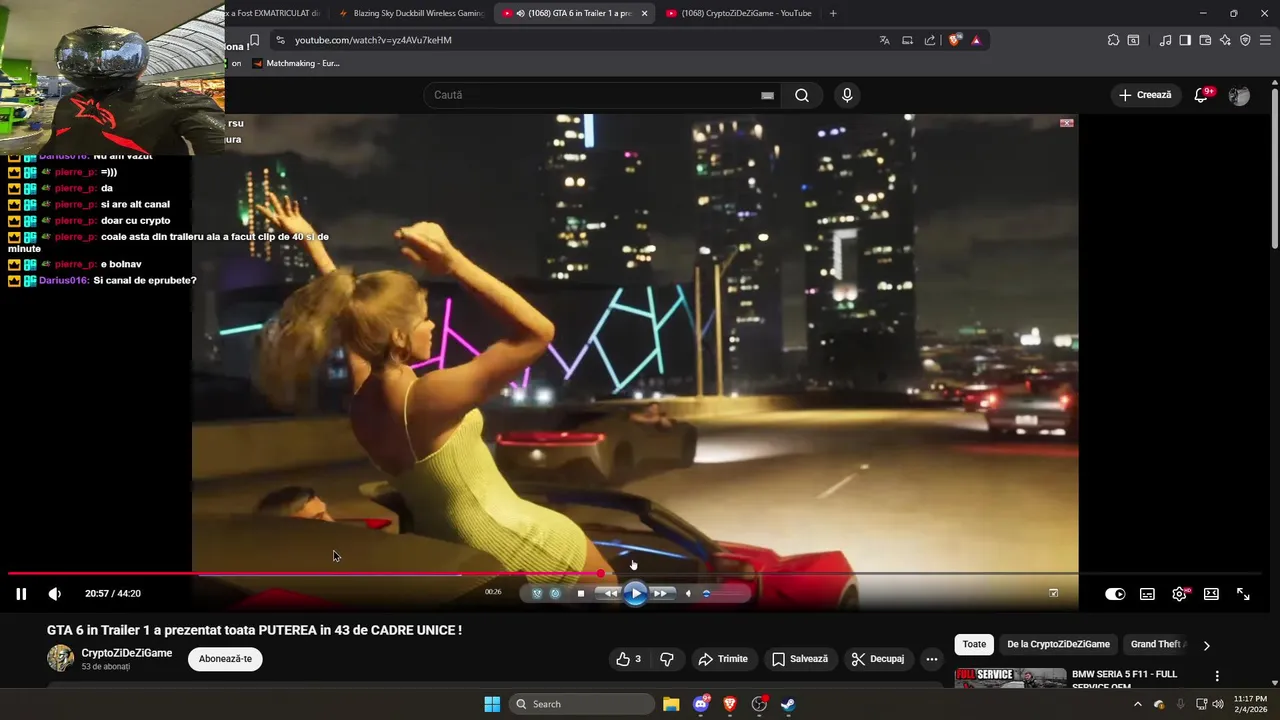Open a new browser tab
The width and height of the screenshot is (1280, 720).
tap(833, 13)
